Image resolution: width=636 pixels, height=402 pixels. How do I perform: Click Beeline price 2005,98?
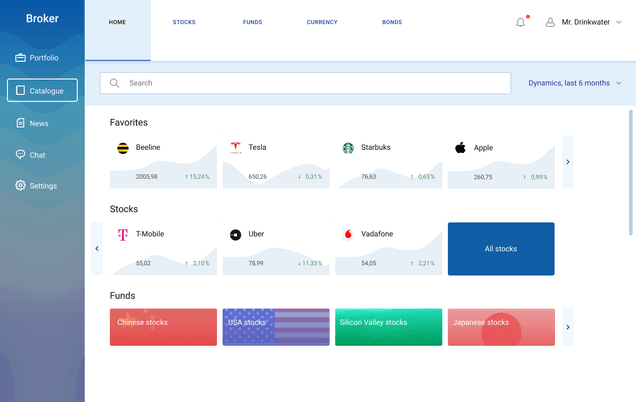click(146, 176)
